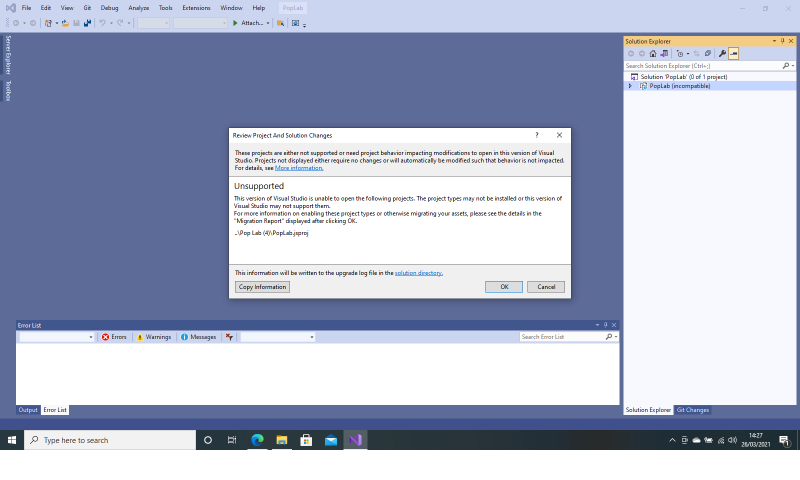Click the Visual Studio logo icon
The height and width of the screenshot is (480, 800).
pyautogui.click(x=10, y=8)
